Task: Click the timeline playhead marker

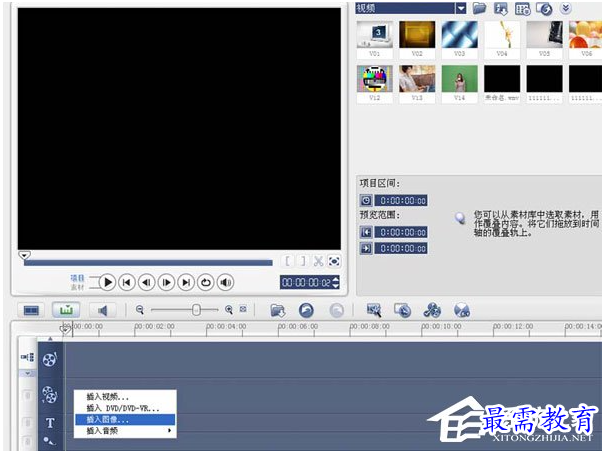Action: (65, 330)
